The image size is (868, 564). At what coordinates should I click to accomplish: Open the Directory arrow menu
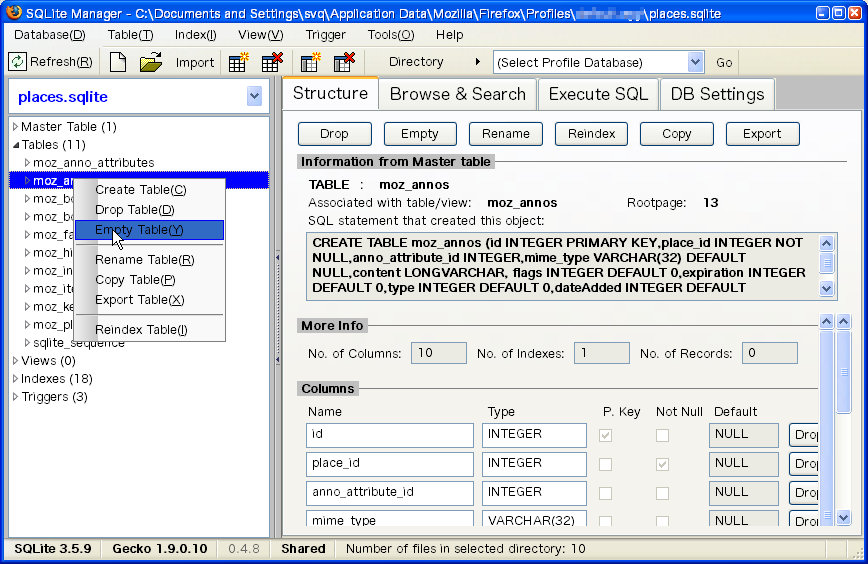click(x=478, y=61)
